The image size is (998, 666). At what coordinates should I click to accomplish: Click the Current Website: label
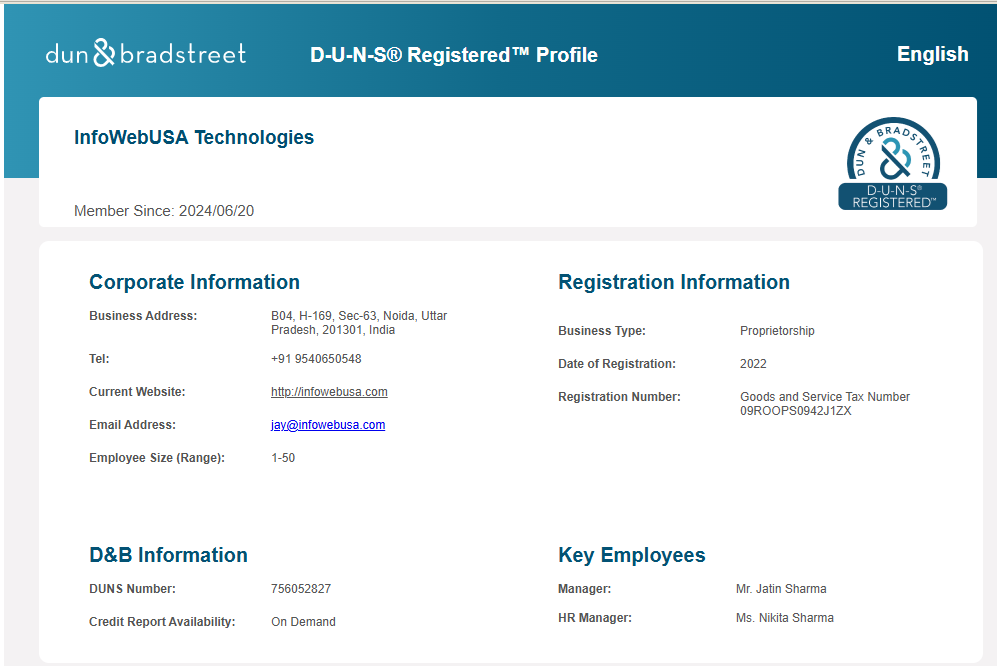[137, 392]
